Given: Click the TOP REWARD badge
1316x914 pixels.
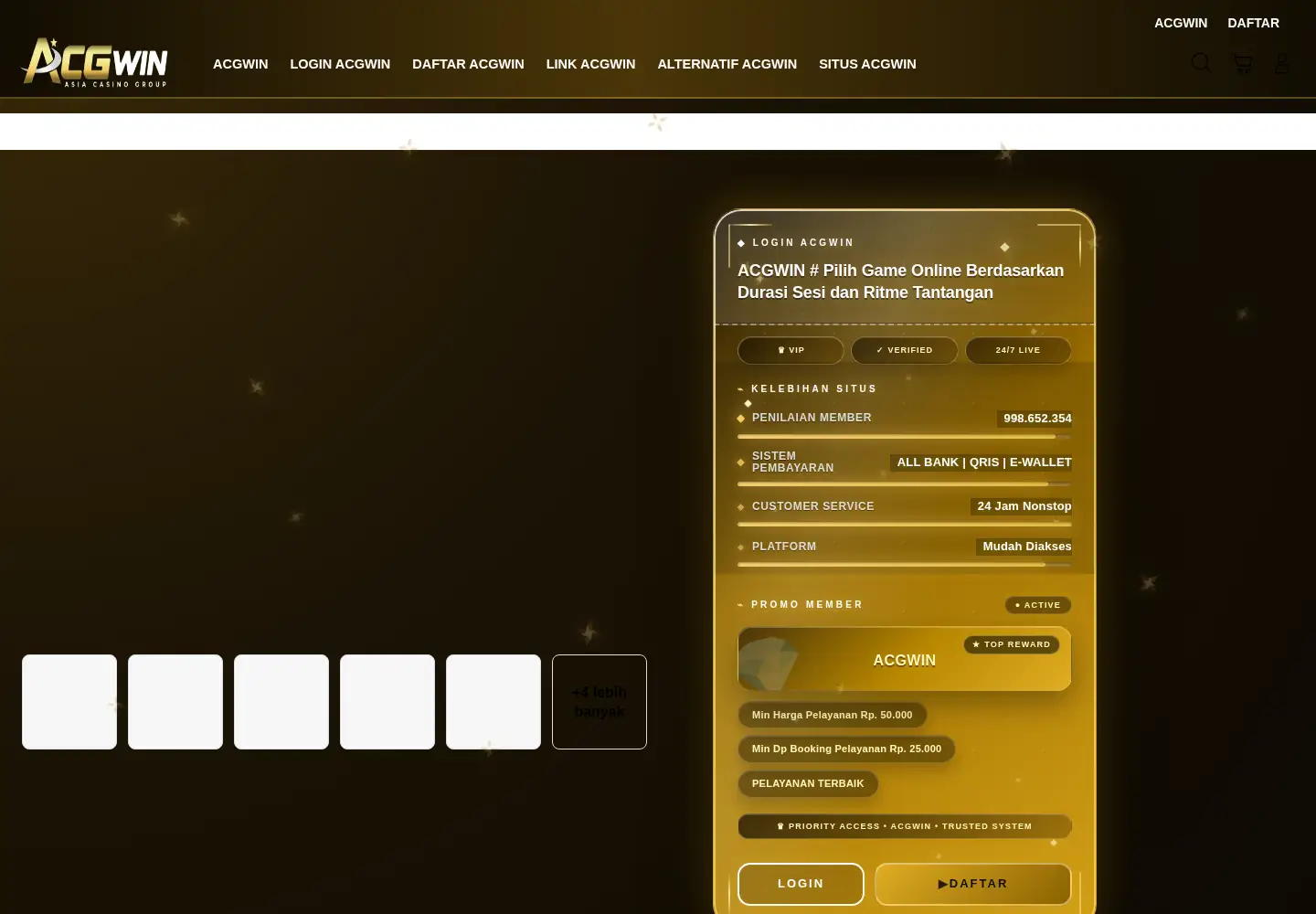Looking at the screenshot, I should (x=1012, y=644).
